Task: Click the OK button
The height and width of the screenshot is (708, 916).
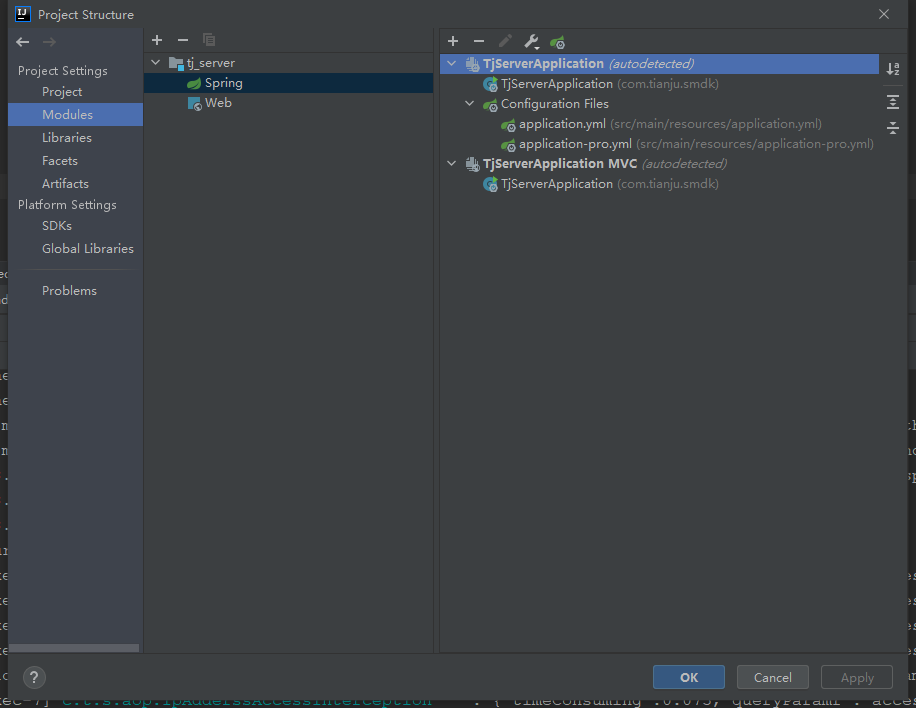Action: [x=688, y=677]
